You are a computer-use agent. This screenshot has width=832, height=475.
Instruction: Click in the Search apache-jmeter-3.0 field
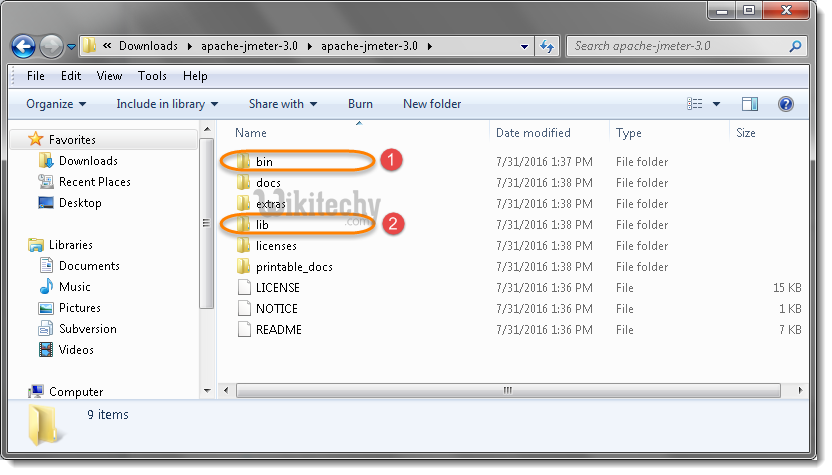(678, 46)
